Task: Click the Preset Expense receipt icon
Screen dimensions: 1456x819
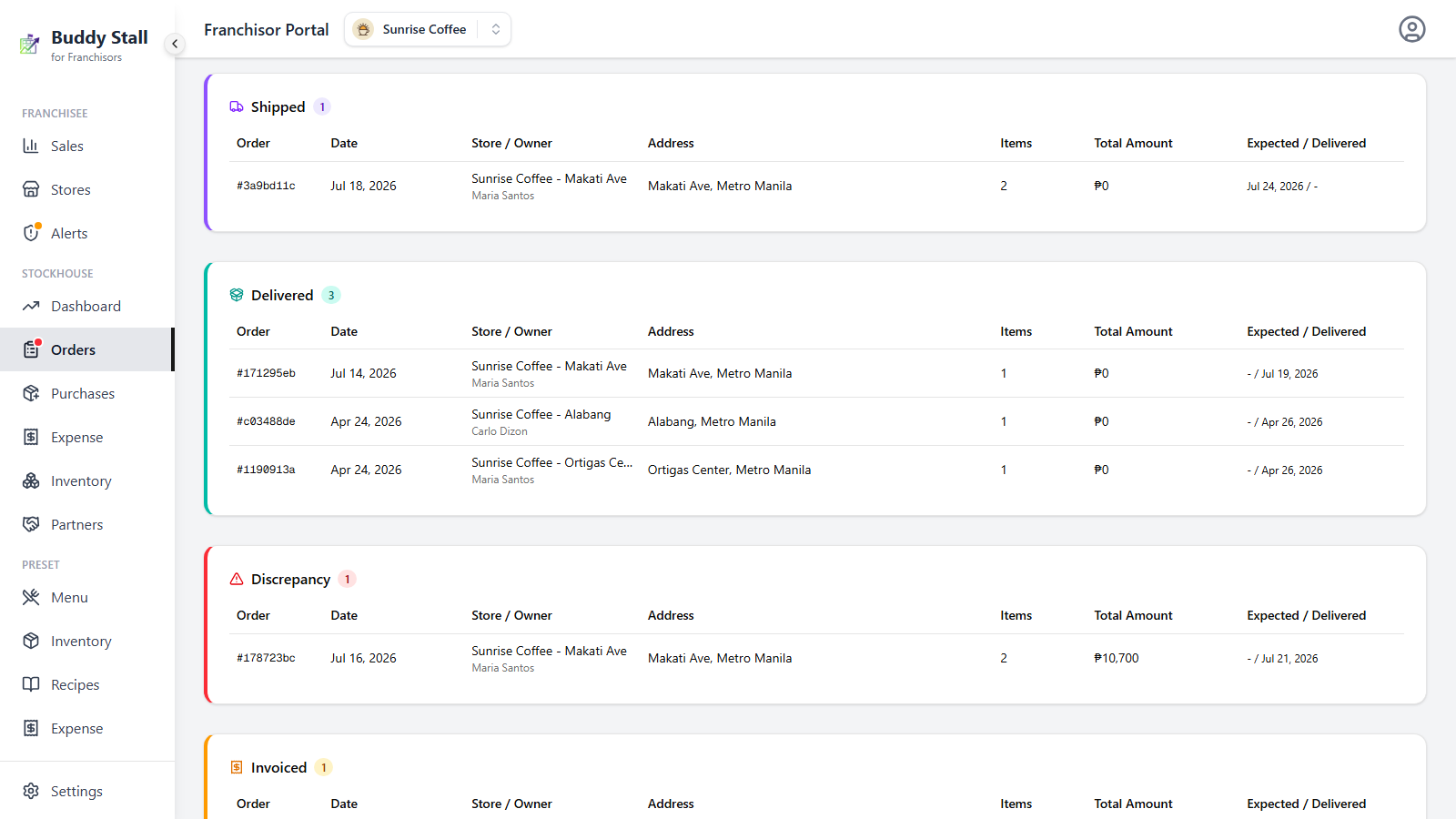Action: (x=31, y=728)
